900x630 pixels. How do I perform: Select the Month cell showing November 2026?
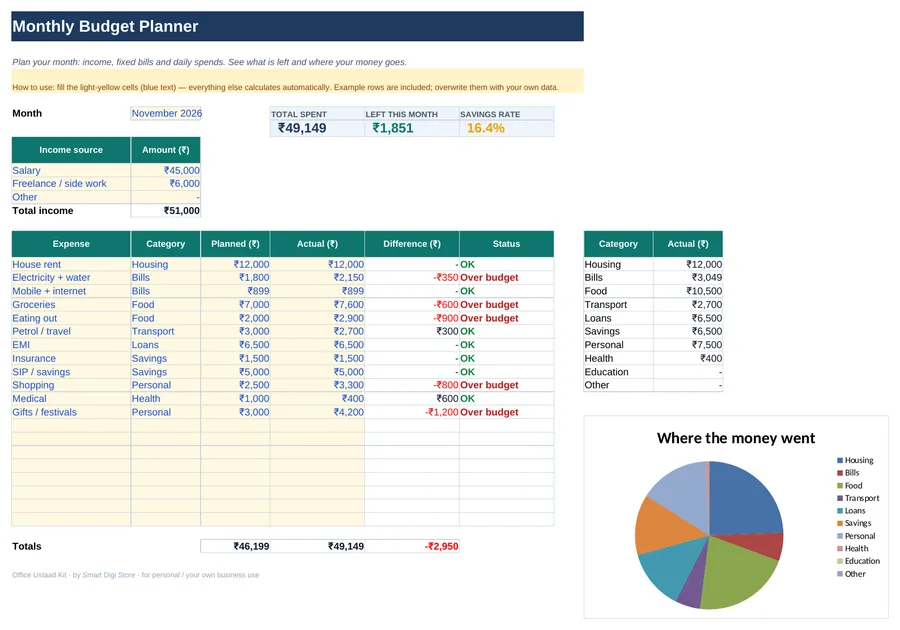point(166,113)
